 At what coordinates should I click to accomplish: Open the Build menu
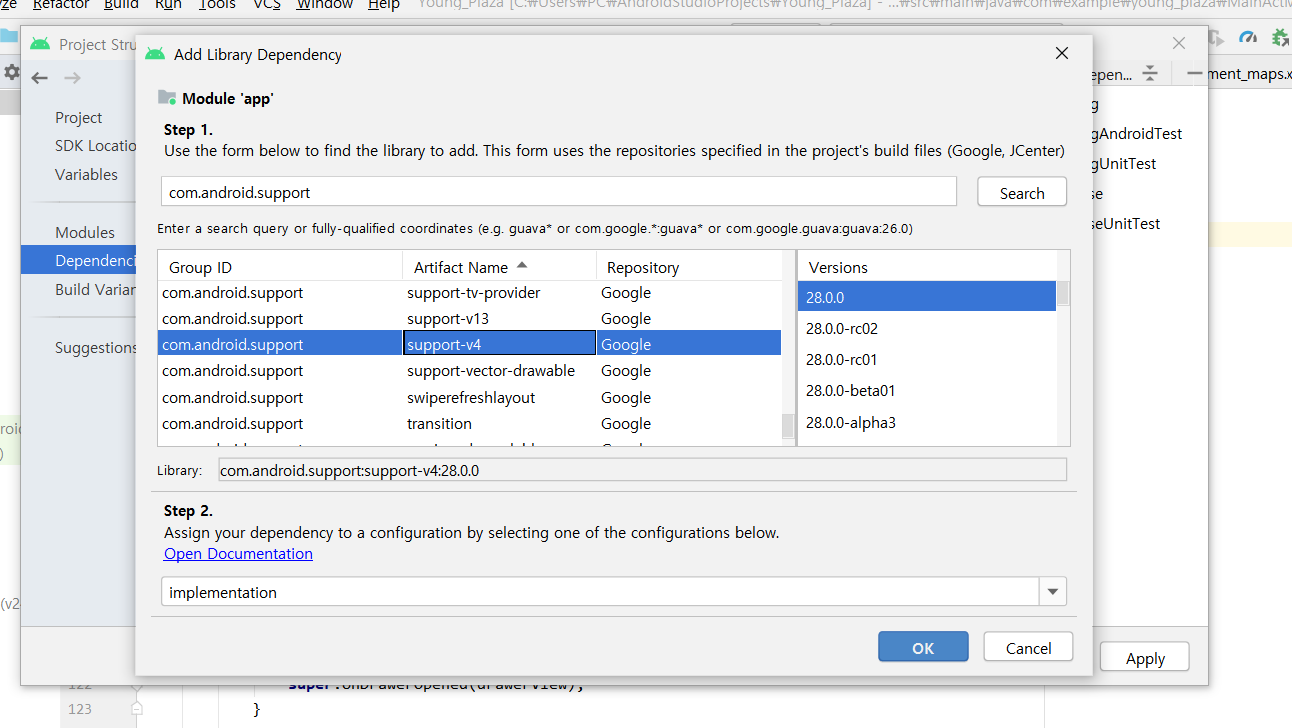point(121,5)
